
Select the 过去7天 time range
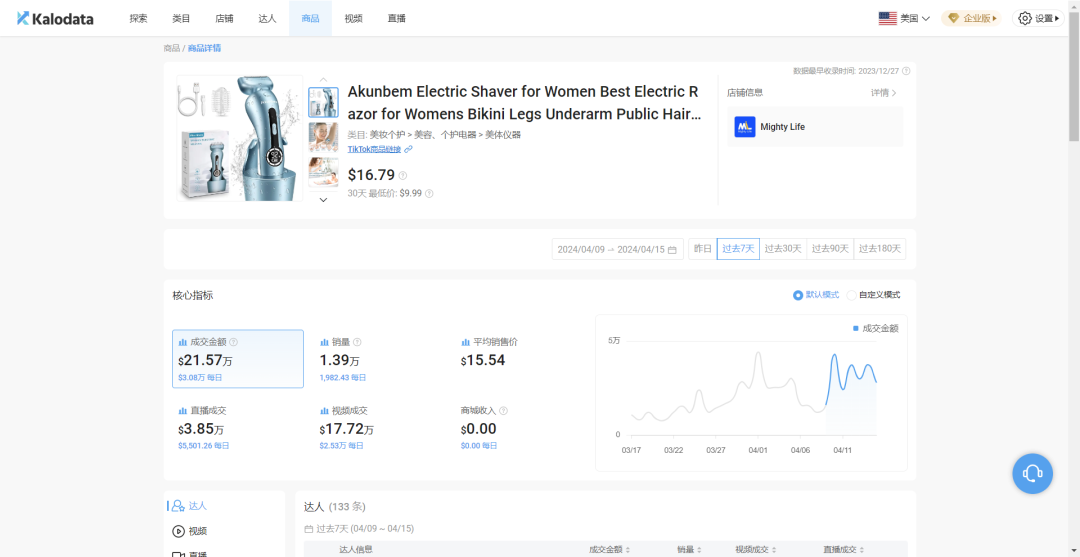[x=738, y=249]
